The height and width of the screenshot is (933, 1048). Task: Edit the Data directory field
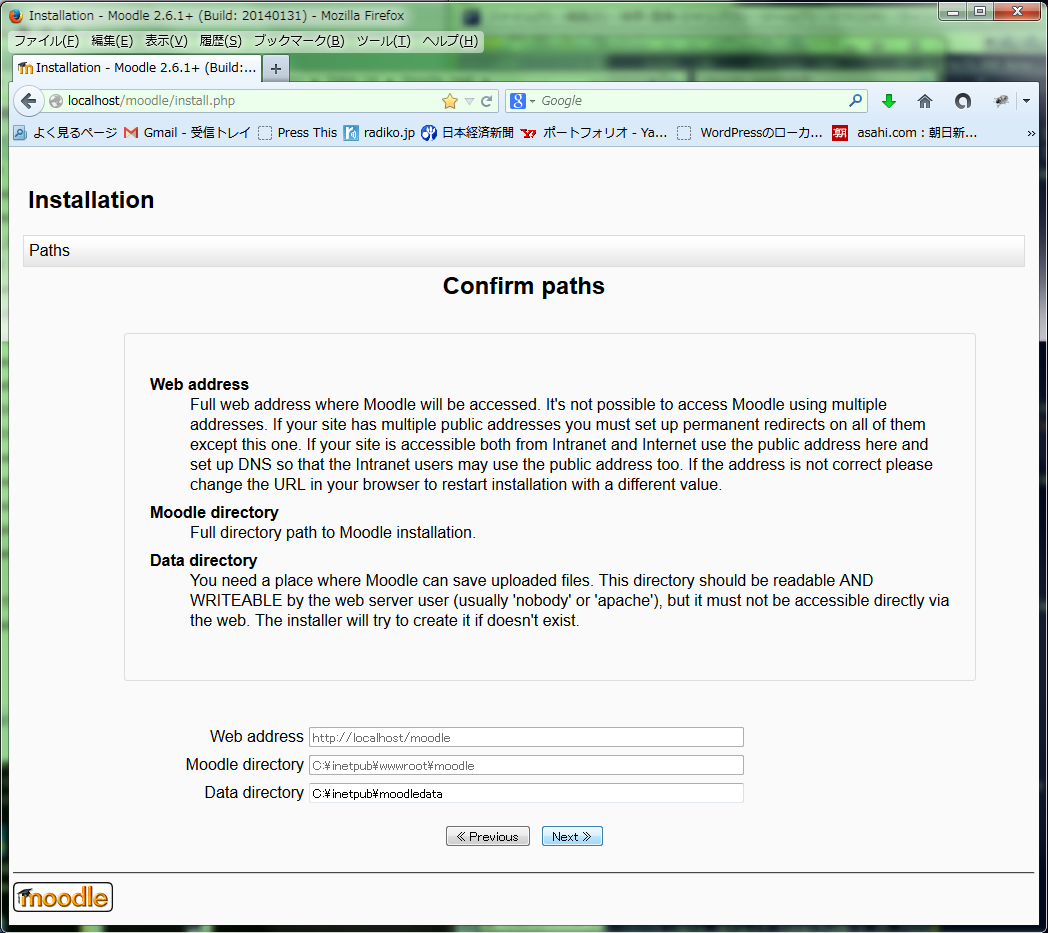point(526,793)
